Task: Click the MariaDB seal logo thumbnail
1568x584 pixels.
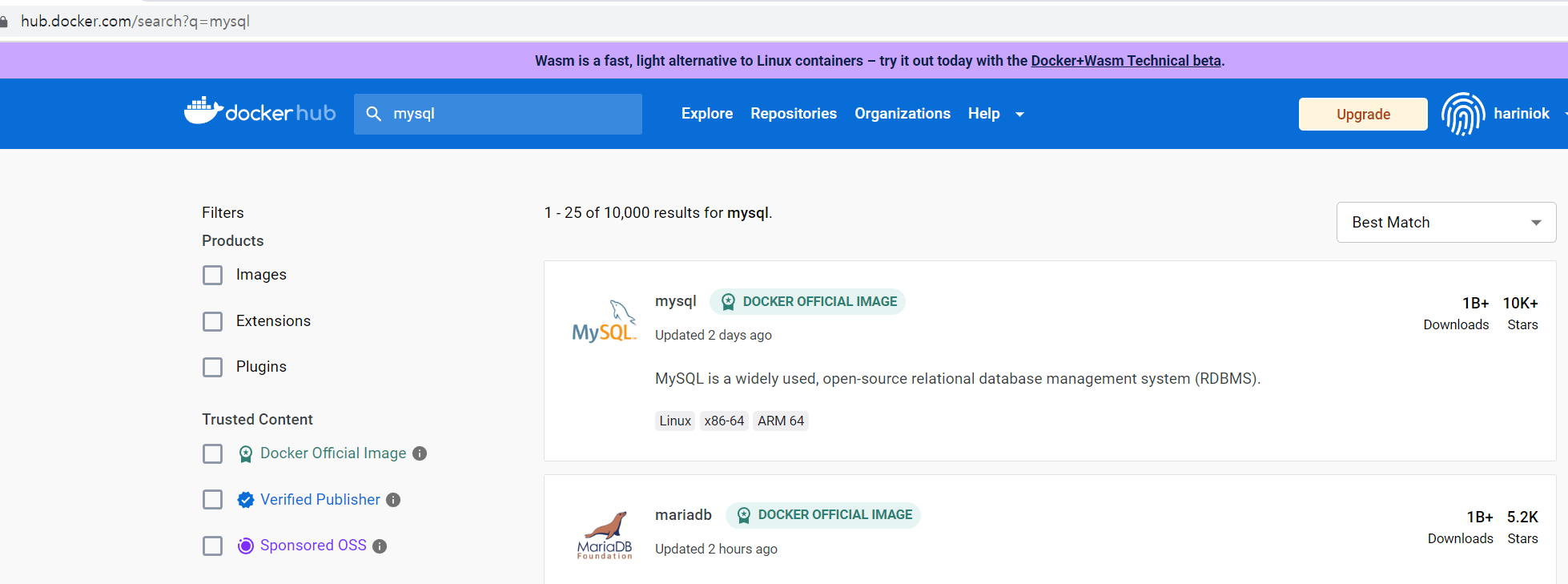Action: (605, 535)
